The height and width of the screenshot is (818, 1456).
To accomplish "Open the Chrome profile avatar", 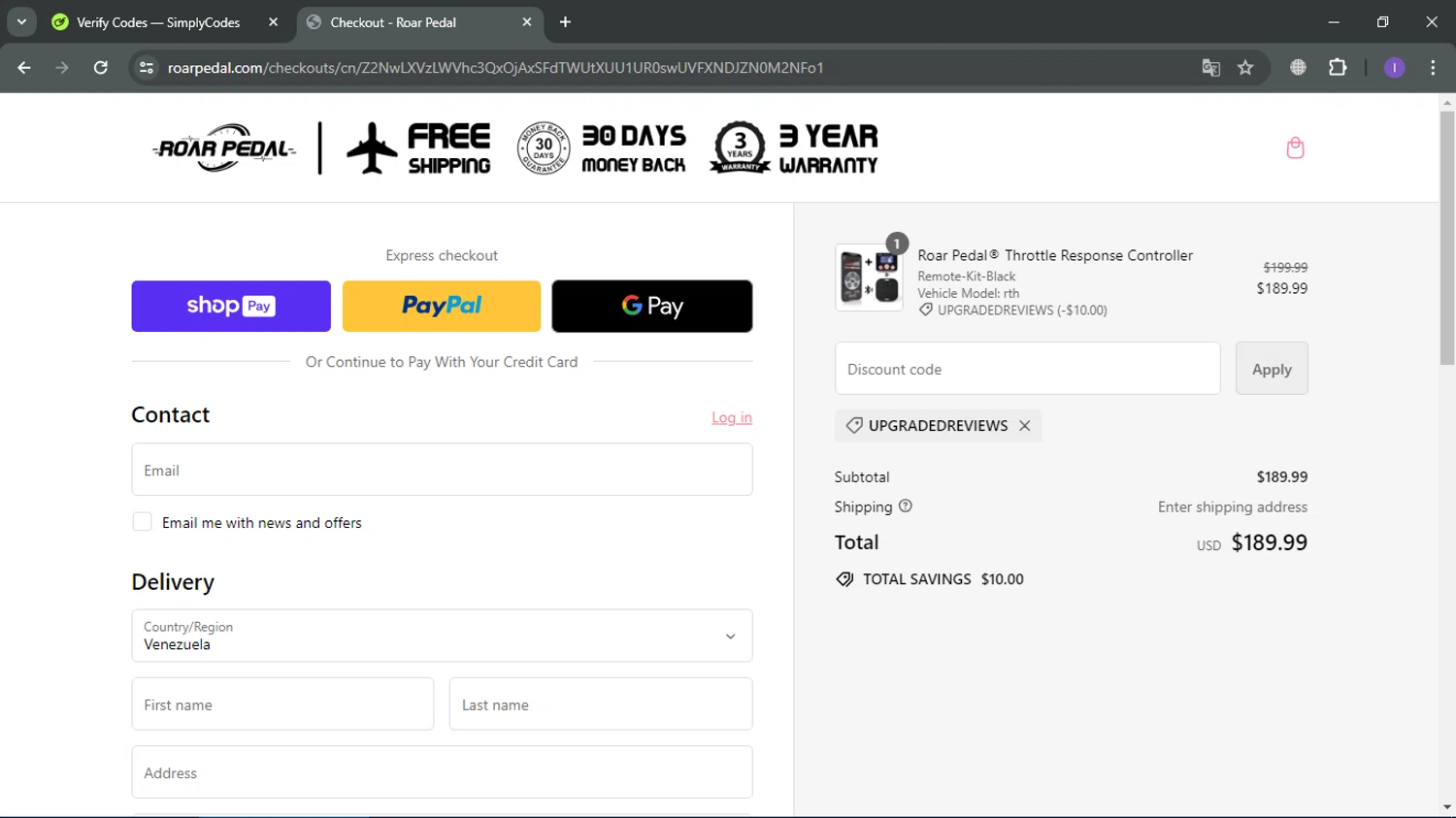I will 1394,67.
